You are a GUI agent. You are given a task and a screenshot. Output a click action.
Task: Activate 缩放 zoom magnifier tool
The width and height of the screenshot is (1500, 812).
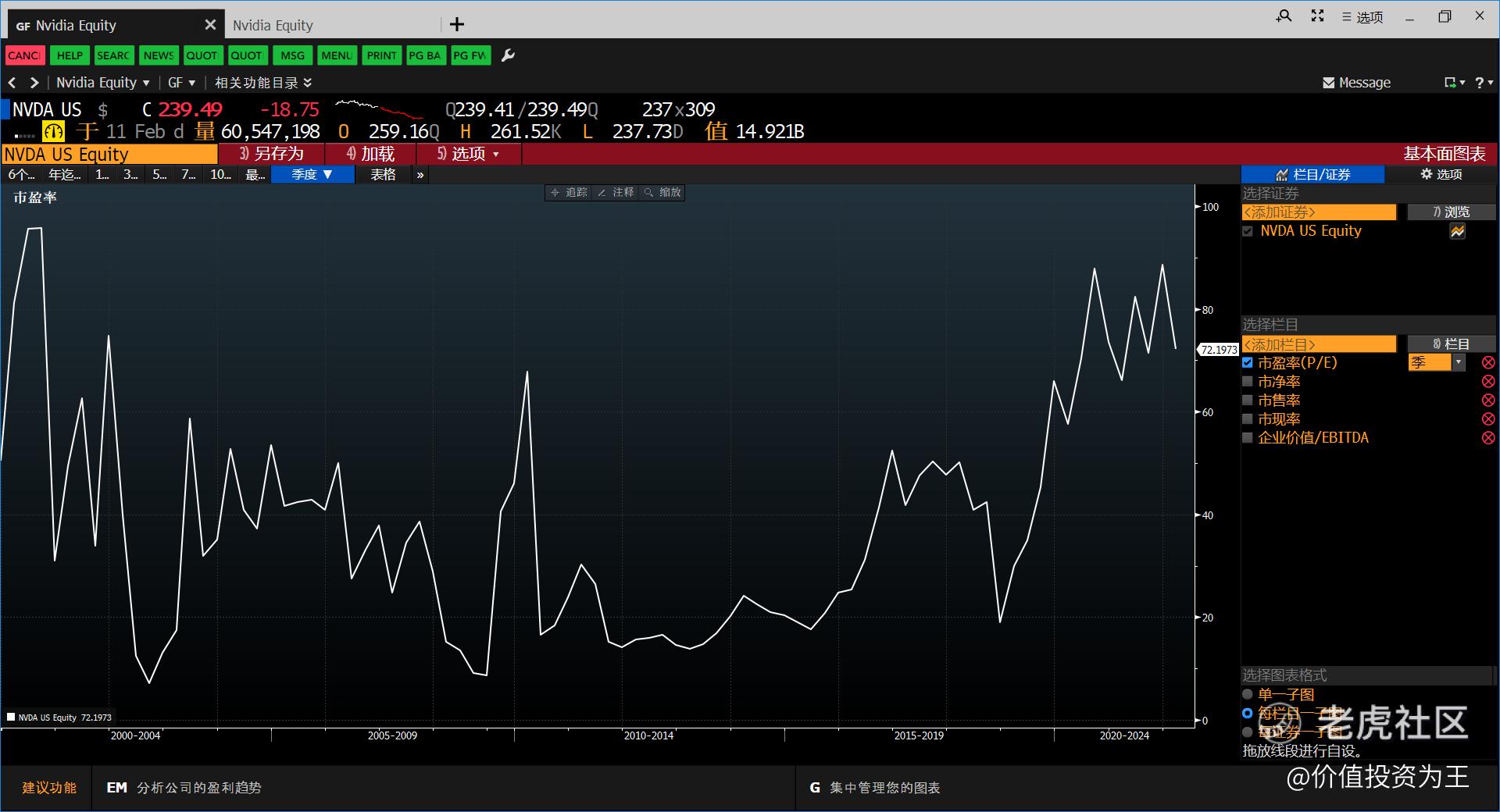point(662,192)
